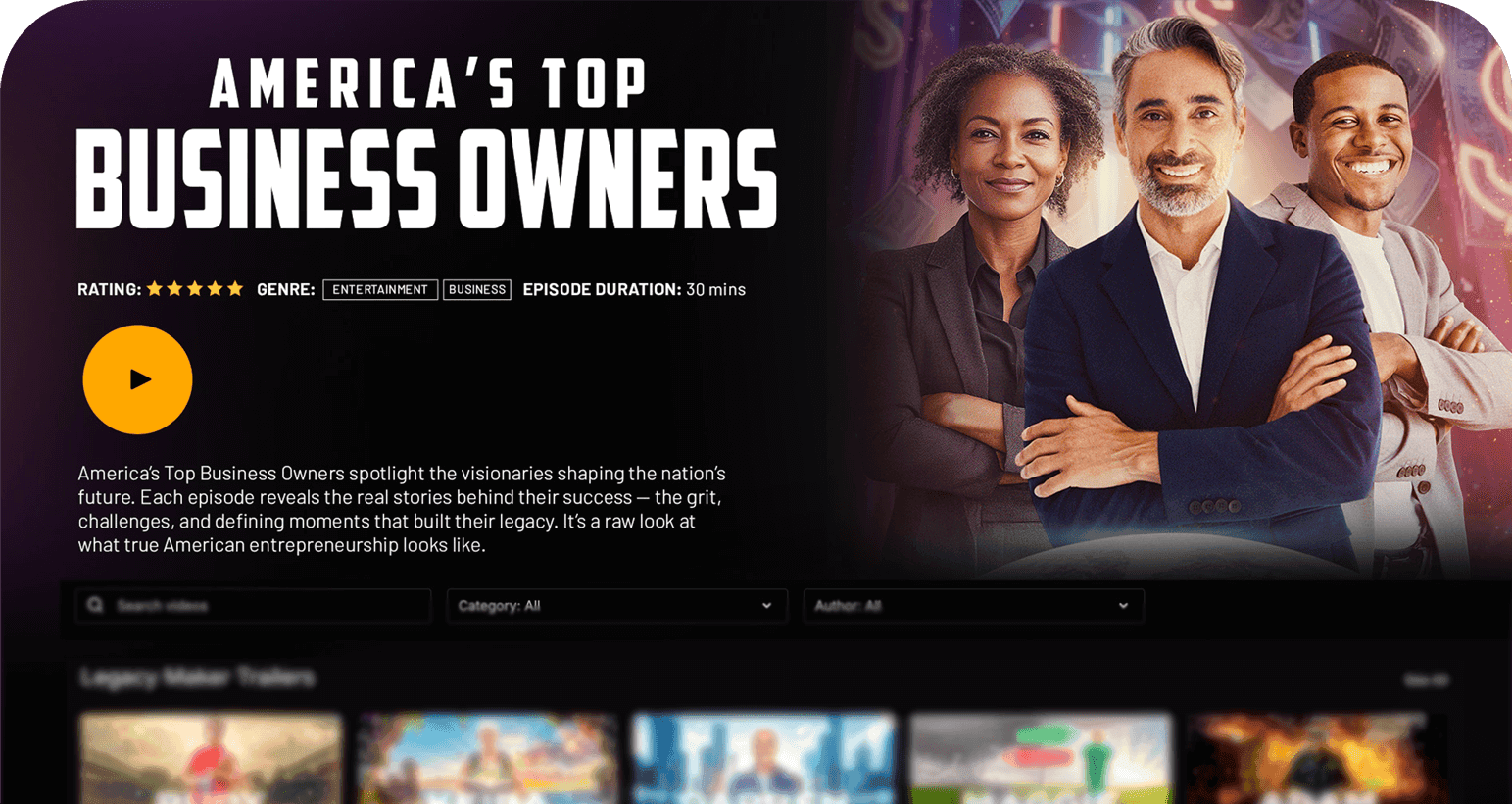Open the fiery orange trailer thumbnail
Viewport: 1512px width, 804px height.
tap(1318, 760)
